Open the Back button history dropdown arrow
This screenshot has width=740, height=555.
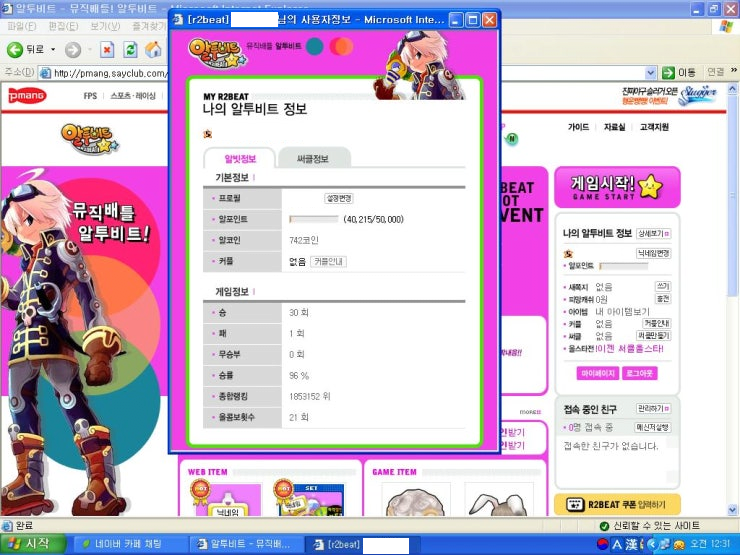point(53,50)
